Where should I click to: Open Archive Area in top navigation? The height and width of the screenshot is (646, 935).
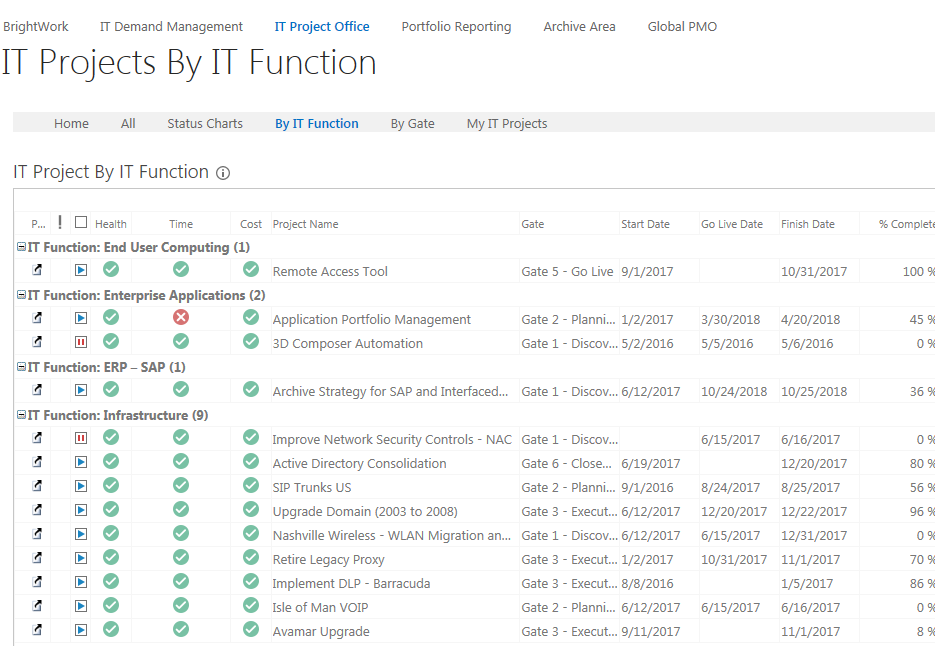coord(580,27)
